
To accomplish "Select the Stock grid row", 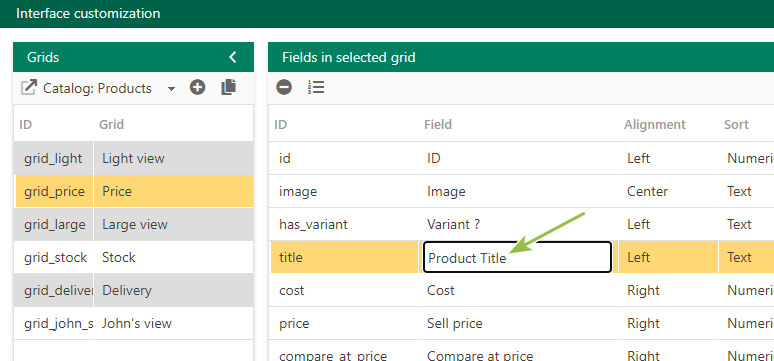I will pyautogui.click(x=133, y=257).
